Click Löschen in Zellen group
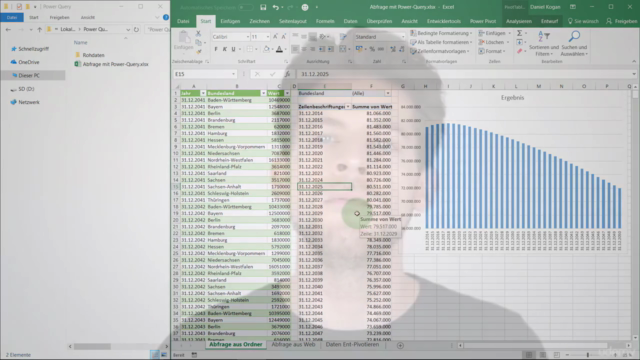 coord(493,42)
